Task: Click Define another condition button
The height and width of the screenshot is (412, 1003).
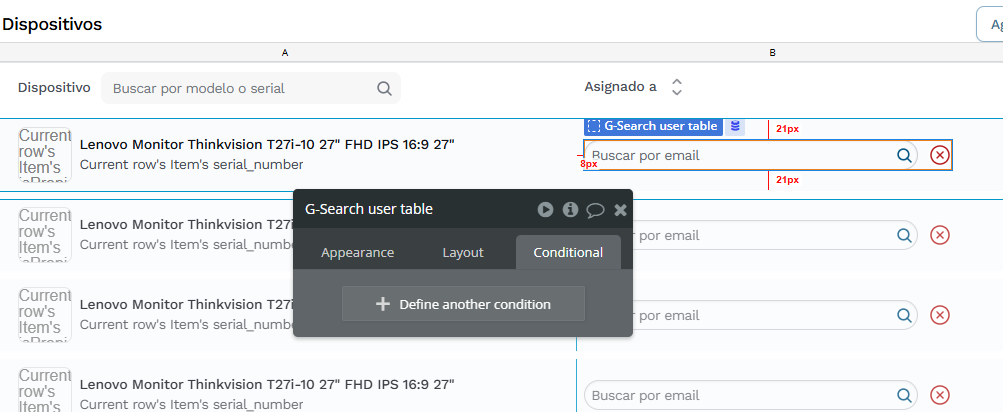Action: point(463,304)
